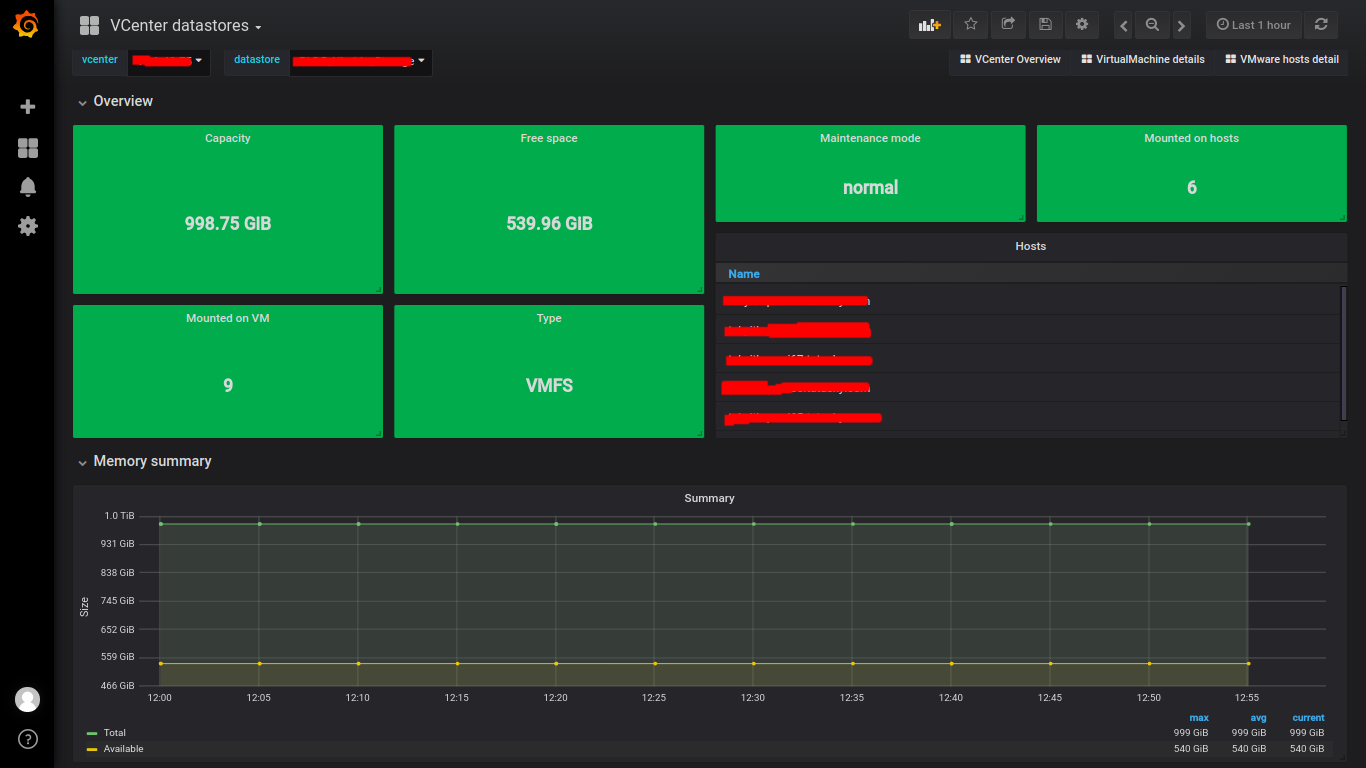Click the Maintenance mode panel title
Viewport: 1366px width, 768px height.
pyautogui.click(x=870, y=138)
